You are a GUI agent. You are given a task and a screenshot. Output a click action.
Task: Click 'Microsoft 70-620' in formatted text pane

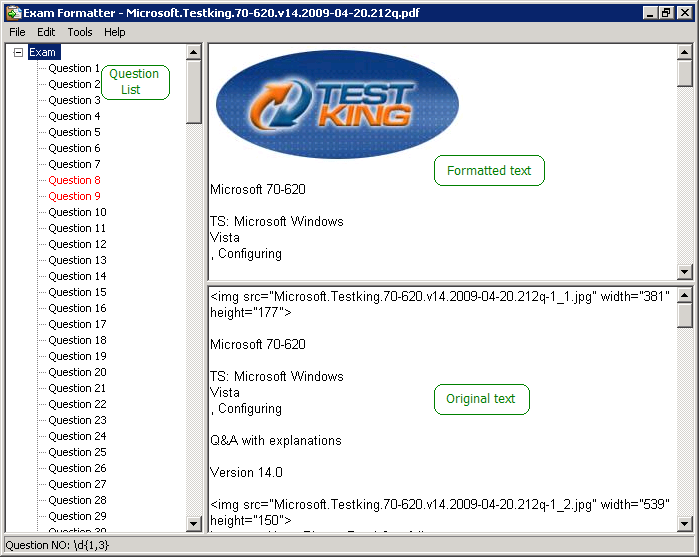tap(258, 190)
